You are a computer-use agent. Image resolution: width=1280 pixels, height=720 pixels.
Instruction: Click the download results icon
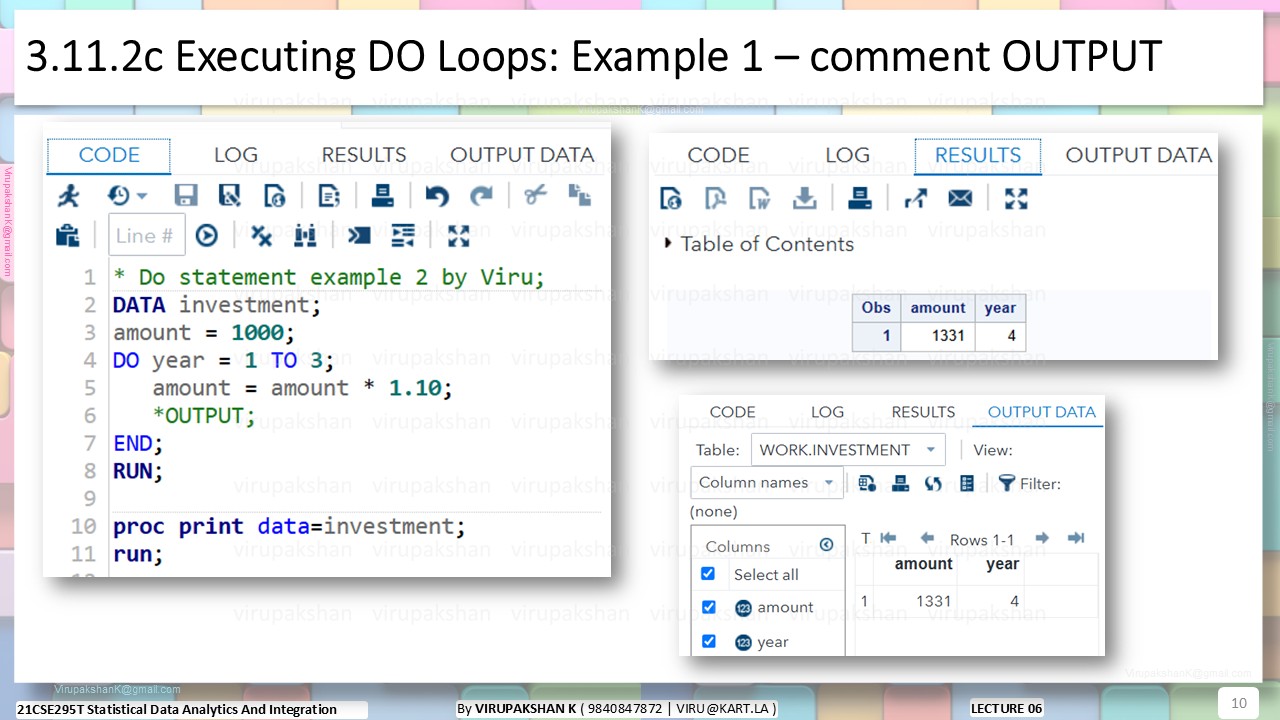pos(805,198)
